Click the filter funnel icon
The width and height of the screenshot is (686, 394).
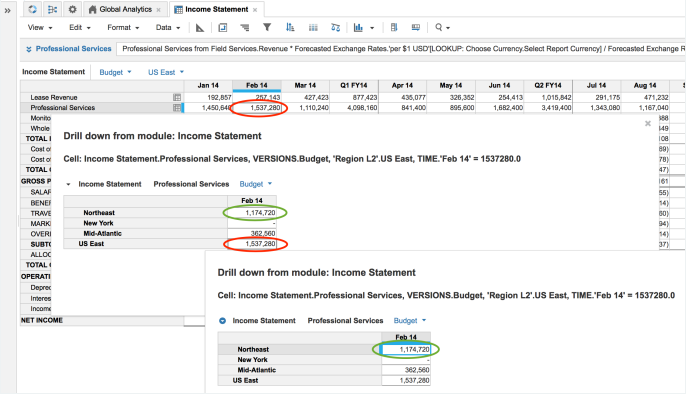coord(267,28)
